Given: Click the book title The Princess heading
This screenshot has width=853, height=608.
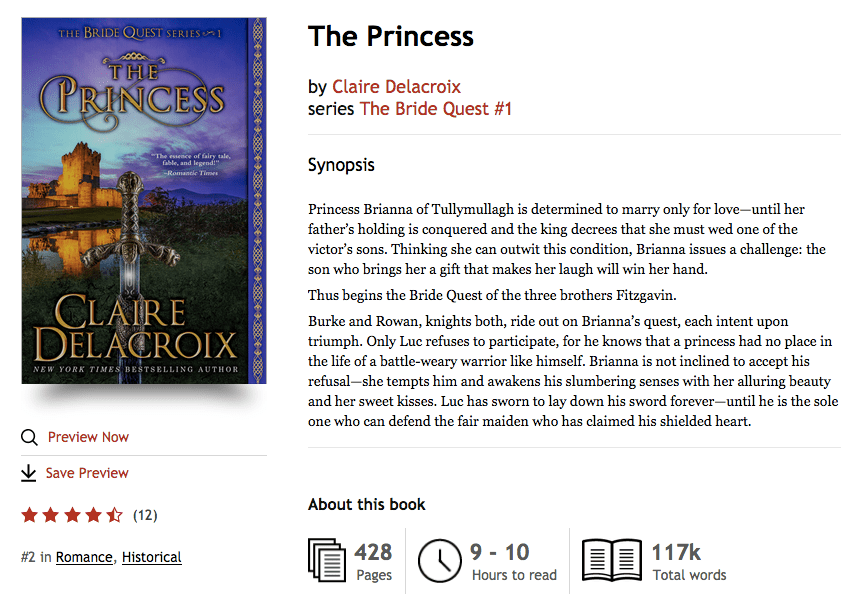Looking at the screenshot, I should tap(390, 36).
